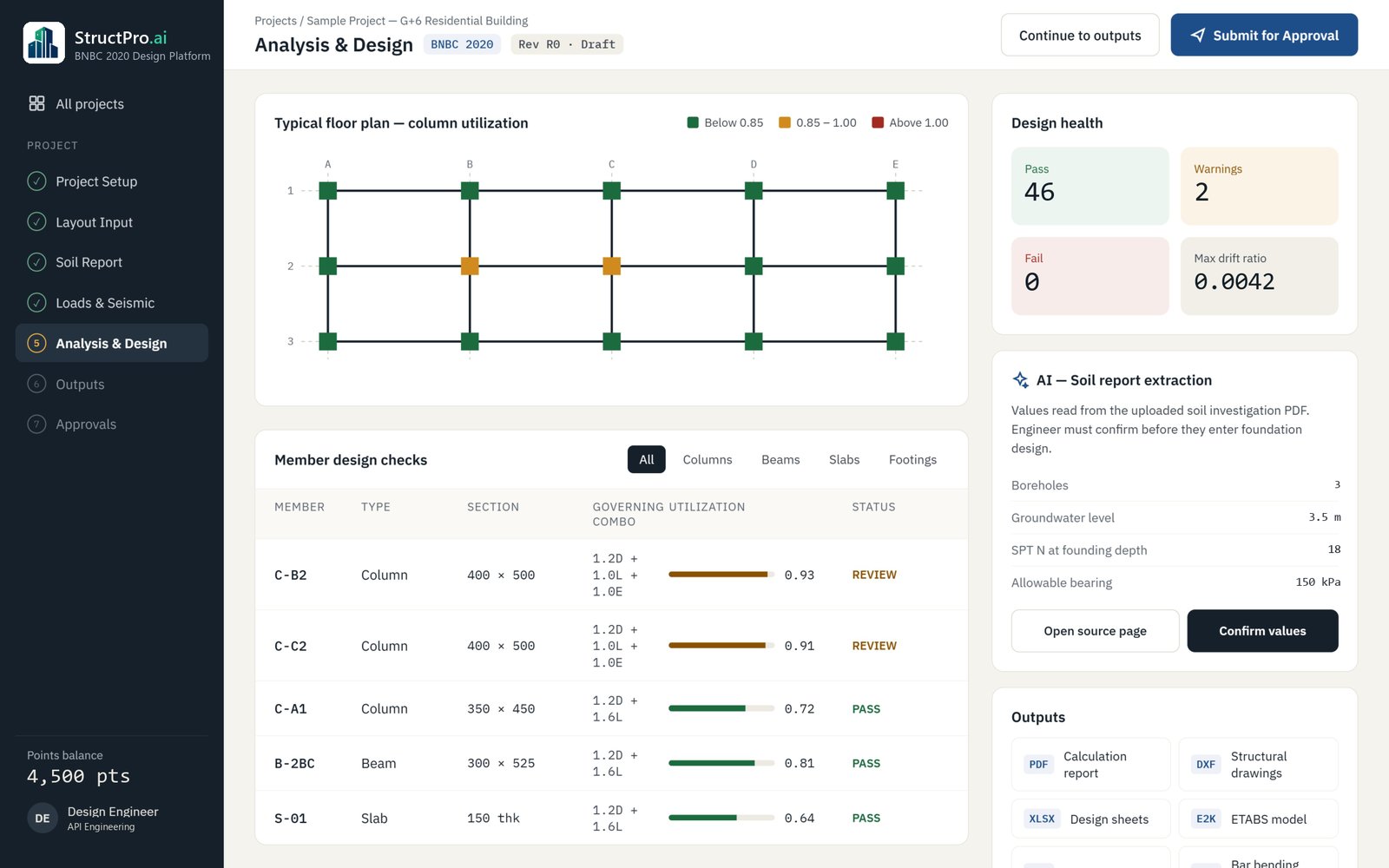Select orange column at grid B-2
Image resolution: width=1389 pixels, height=868 pixels.
click(470, 266)
